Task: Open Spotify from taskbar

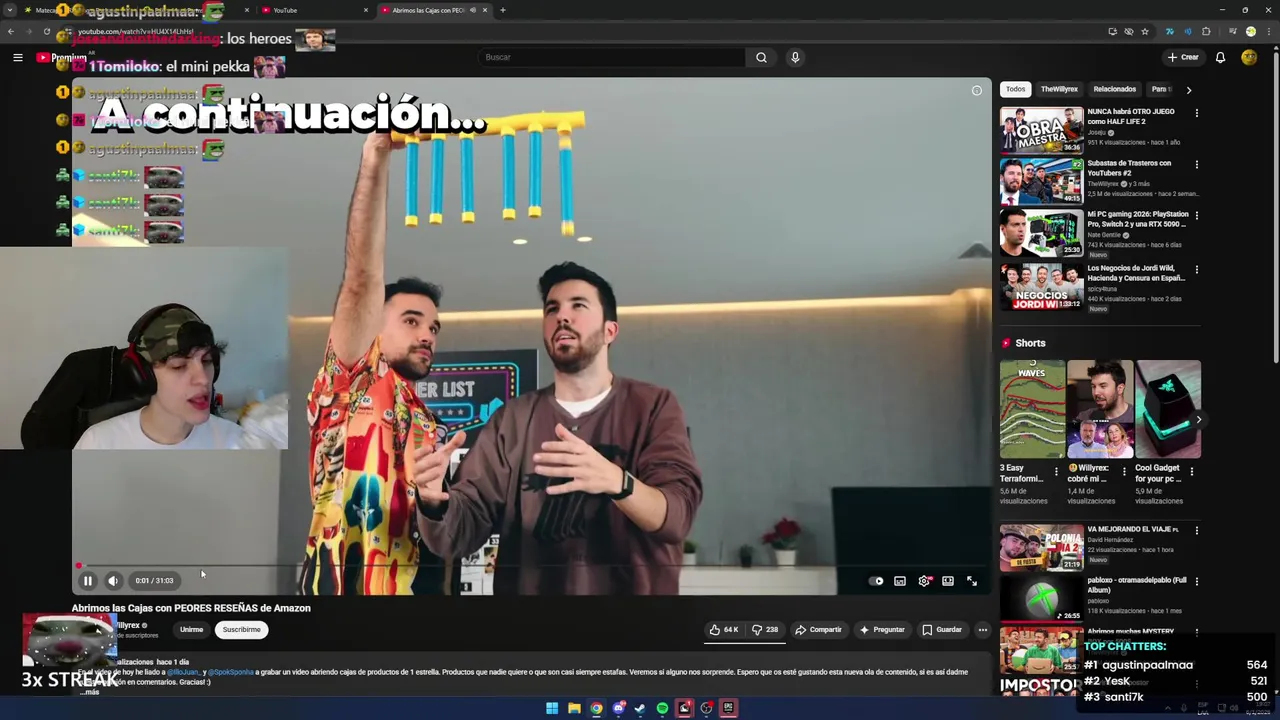Action: 662,708
